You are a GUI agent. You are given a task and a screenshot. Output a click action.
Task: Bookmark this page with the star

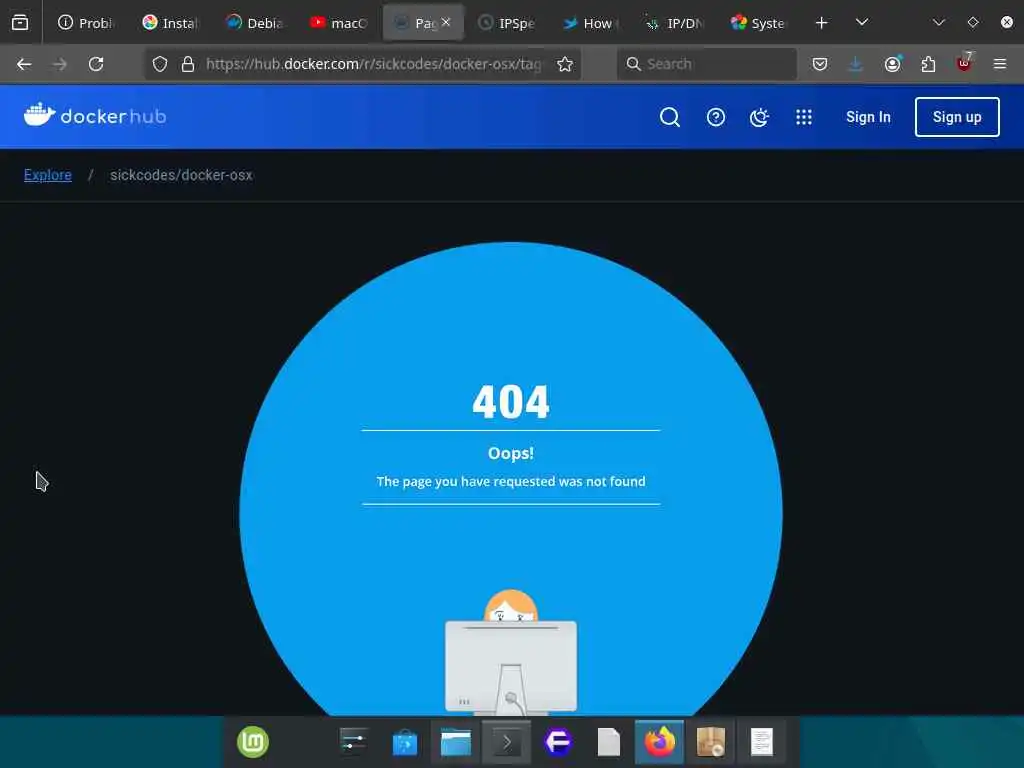[x=565, y=64]
